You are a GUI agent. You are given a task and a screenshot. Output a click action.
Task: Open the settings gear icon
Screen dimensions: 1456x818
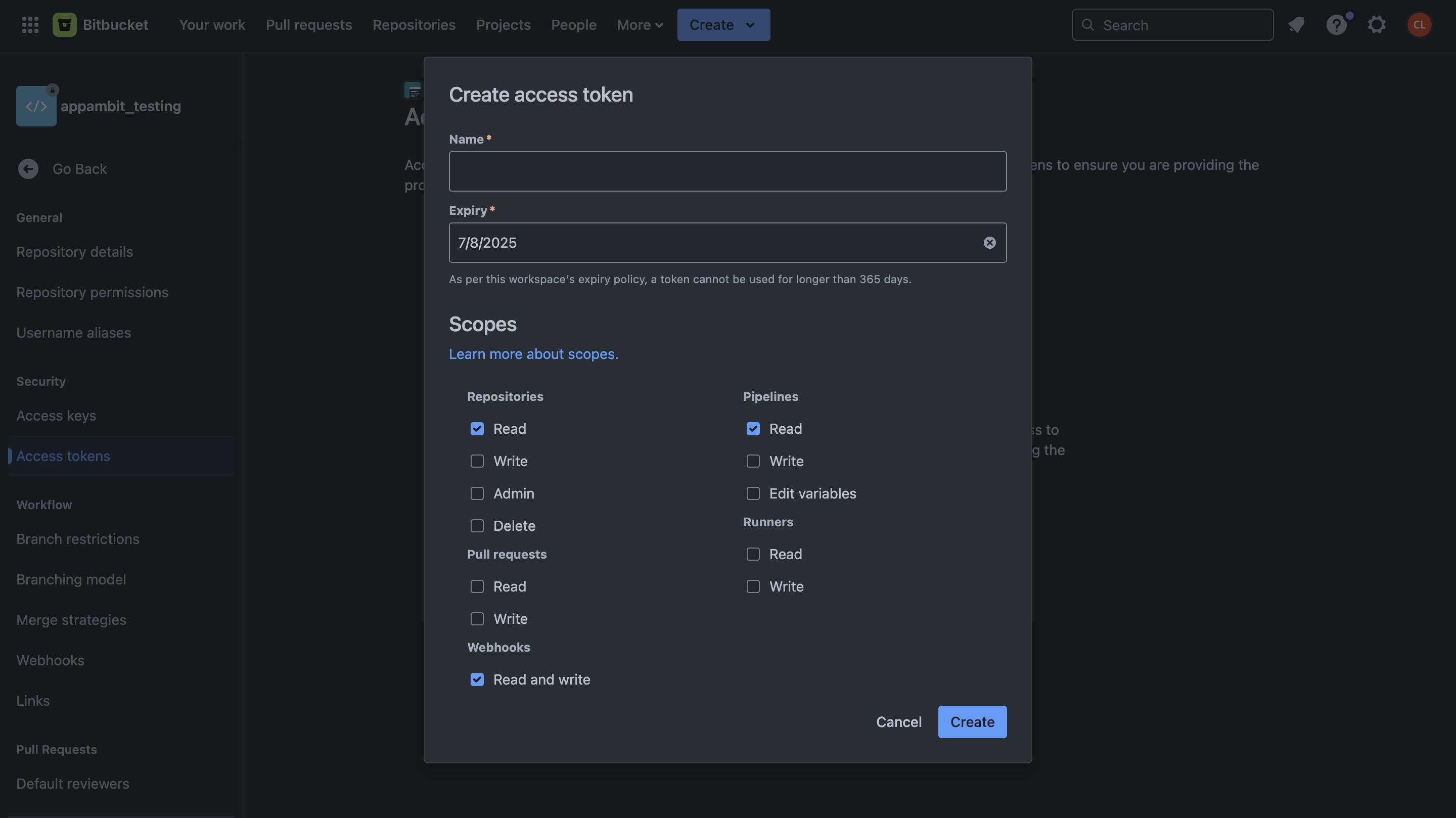click(x=1377, y=25)
